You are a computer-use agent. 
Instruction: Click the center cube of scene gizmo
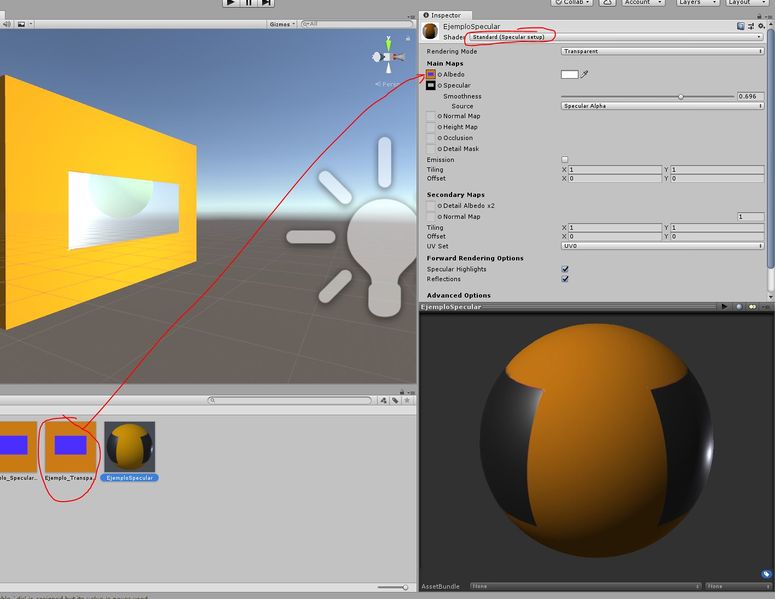pyautogui.click(x=388, y=57)
